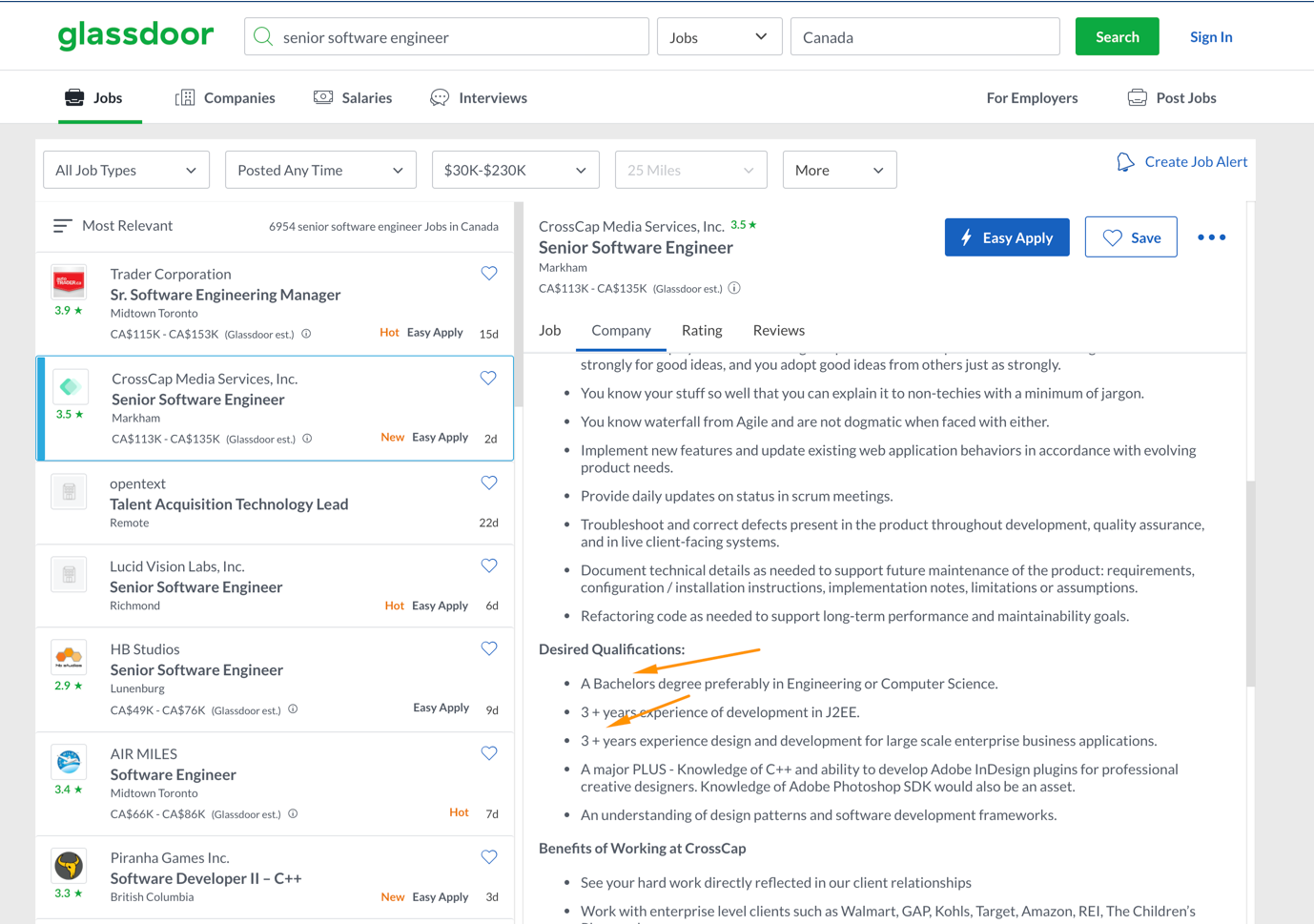Go to Salaries in navigation
1314x924 pixels.
[367, 97]
